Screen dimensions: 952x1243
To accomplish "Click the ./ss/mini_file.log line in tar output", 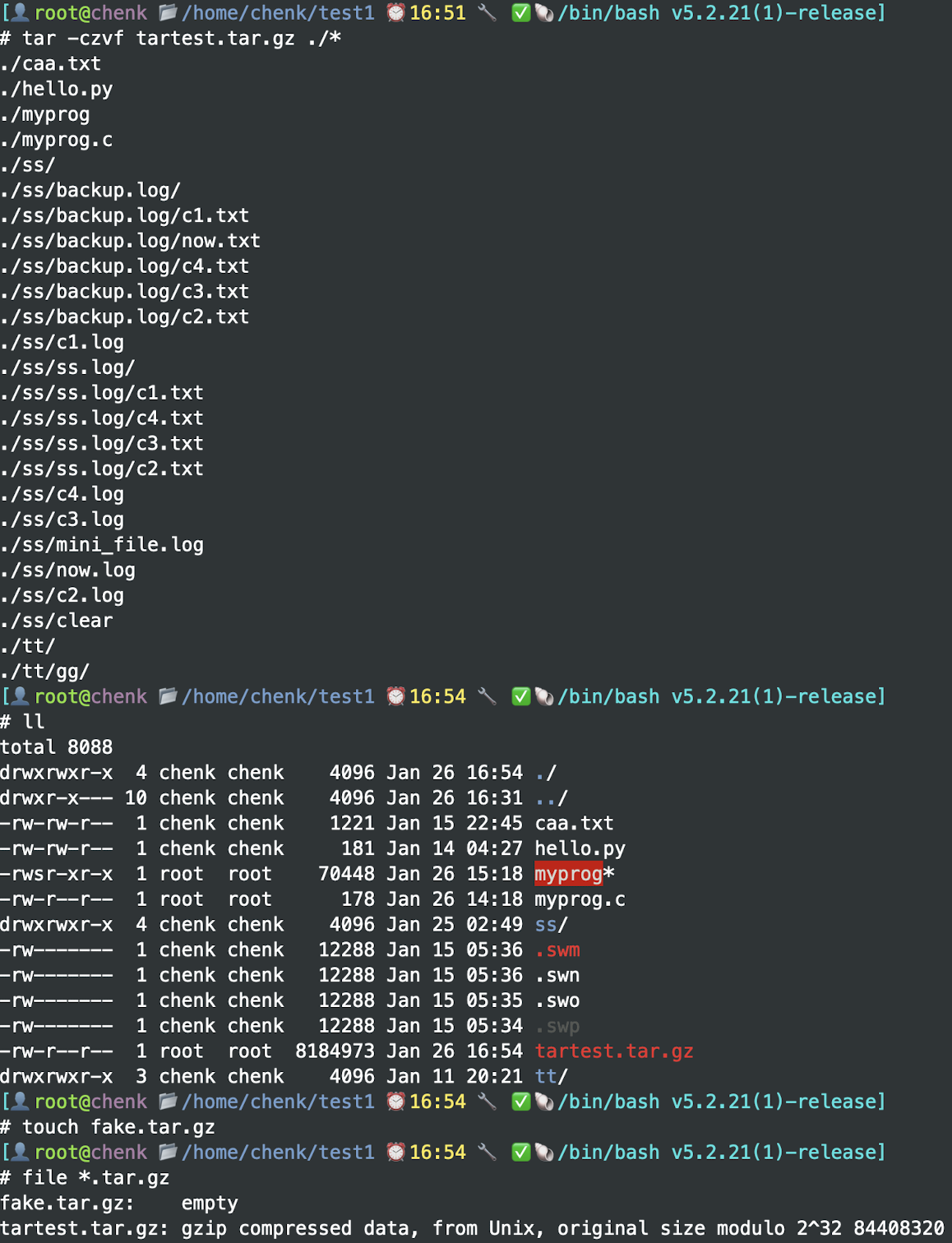I will pyautogui.click(x=102, y=545).
